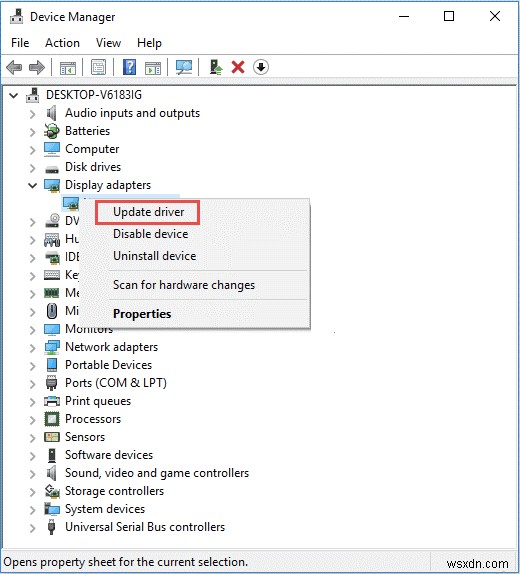Click the Show/Hide console tree icon
The image size is (520, 574).
[x=68, y=68]
